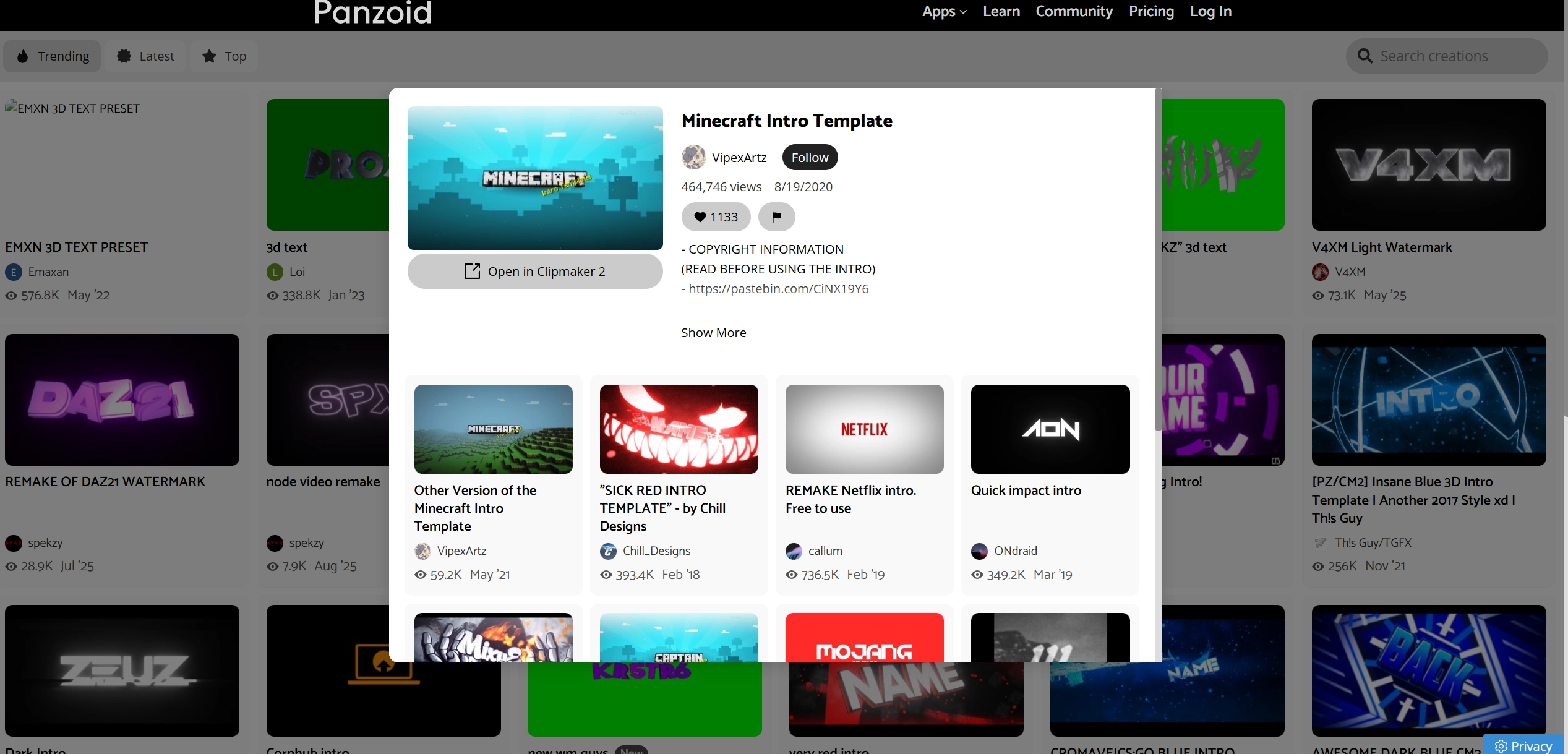
Task: Click Chill_Designs profile avatar icon
Action: coord(608,551)
